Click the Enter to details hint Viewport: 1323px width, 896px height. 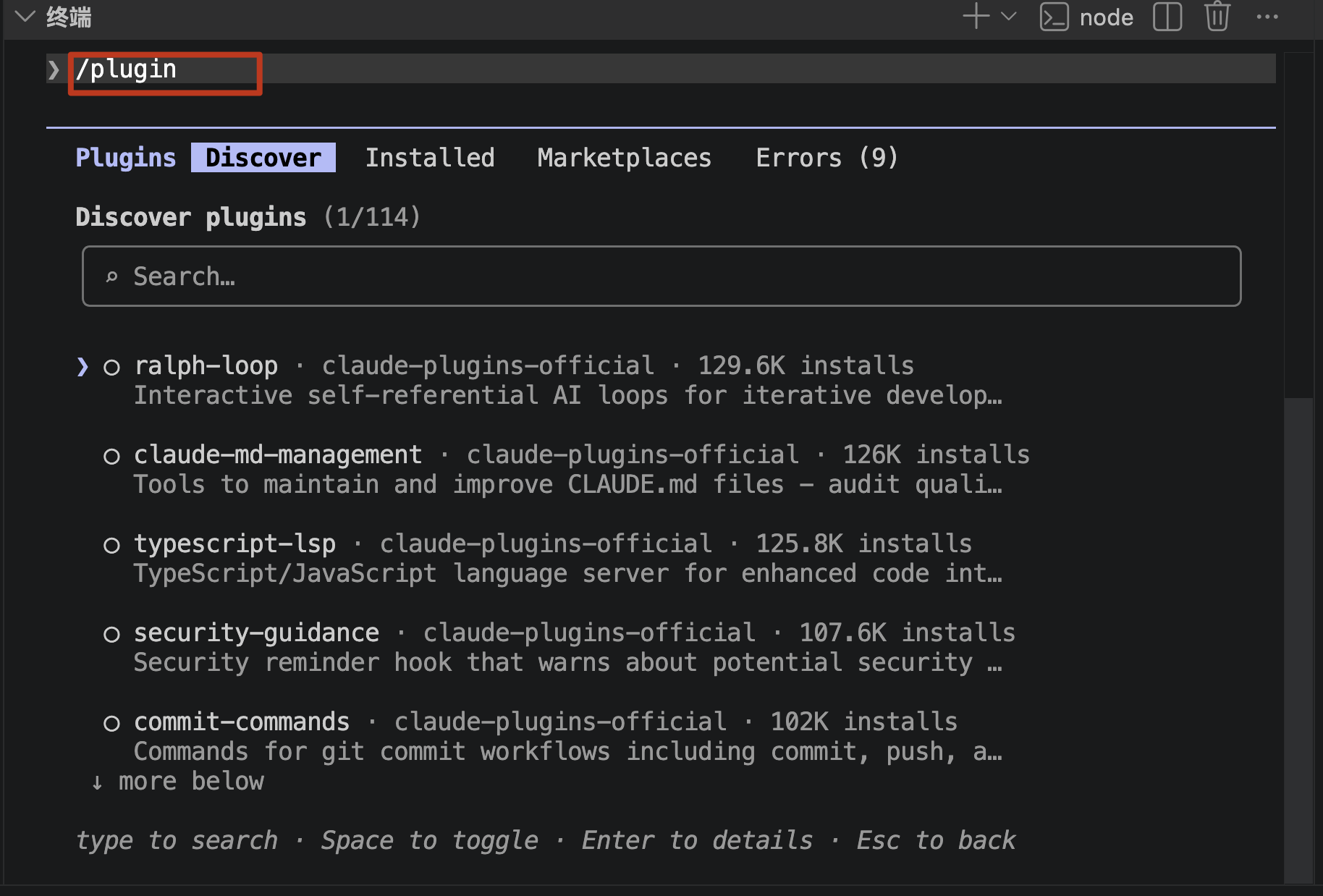[698, 841]
